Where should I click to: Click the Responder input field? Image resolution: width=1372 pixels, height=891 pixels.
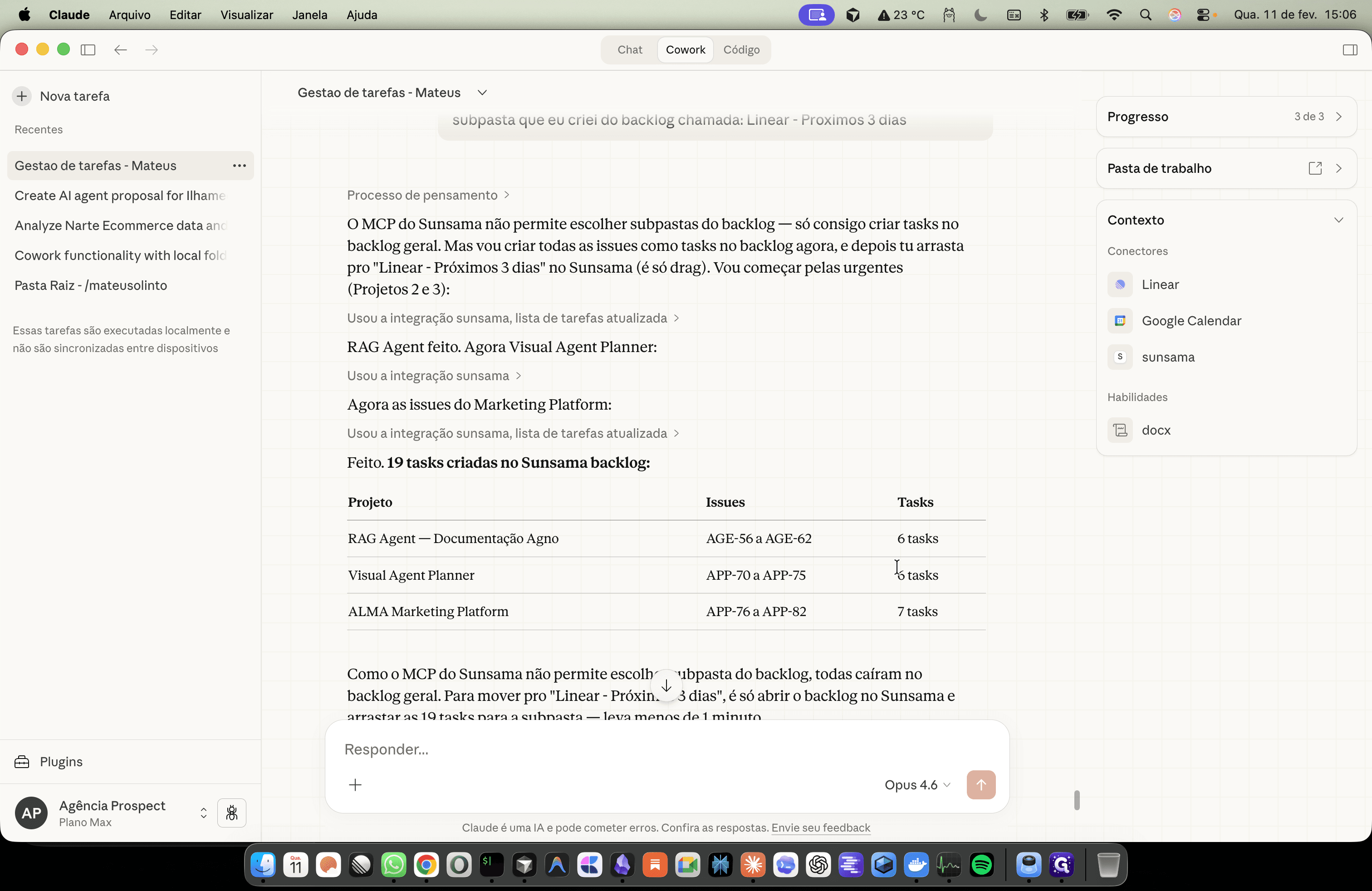click(666, 749)
